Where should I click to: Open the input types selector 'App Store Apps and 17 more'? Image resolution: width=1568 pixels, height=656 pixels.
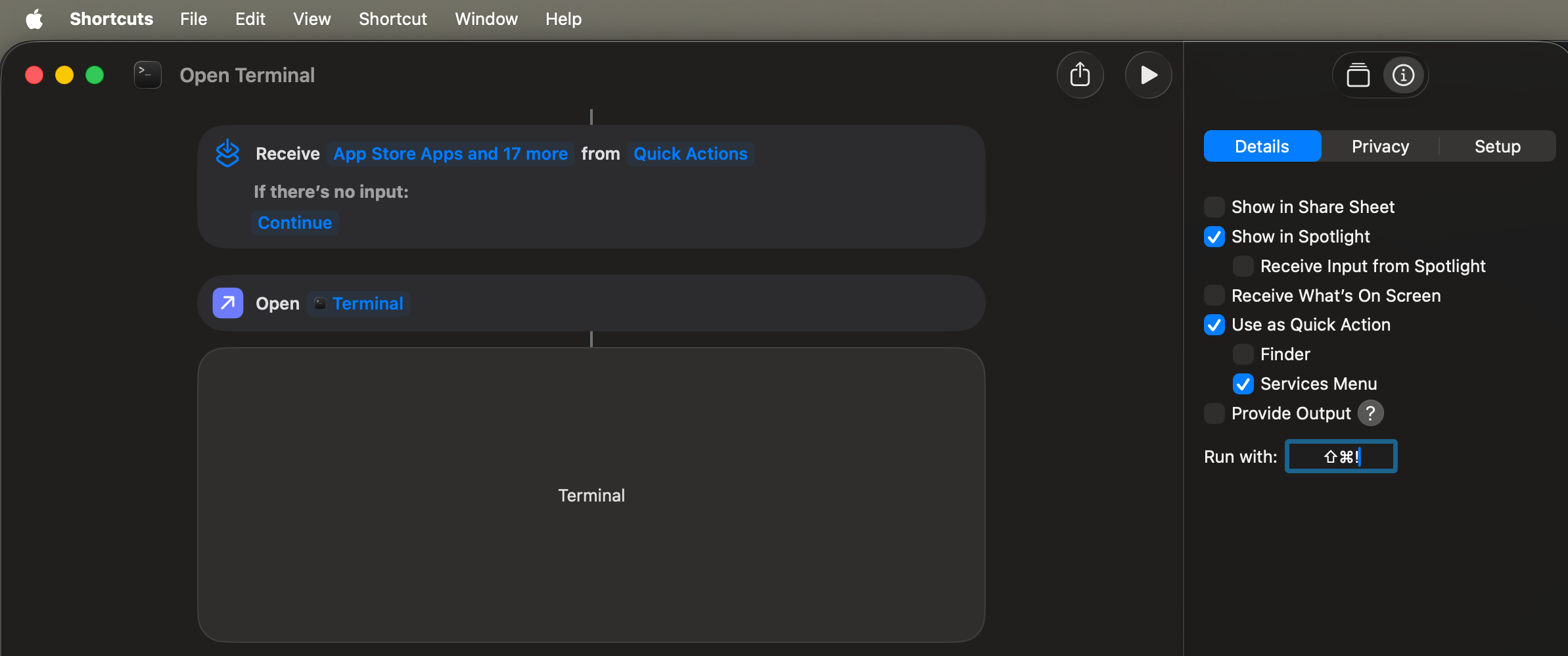(x=450, y=154)
